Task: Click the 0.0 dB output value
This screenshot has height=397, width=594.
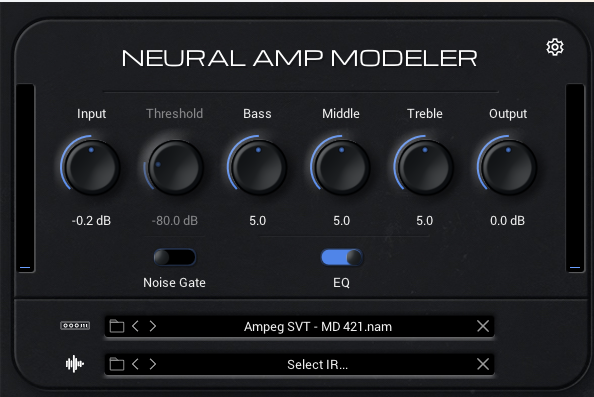Action: (508, 220)
